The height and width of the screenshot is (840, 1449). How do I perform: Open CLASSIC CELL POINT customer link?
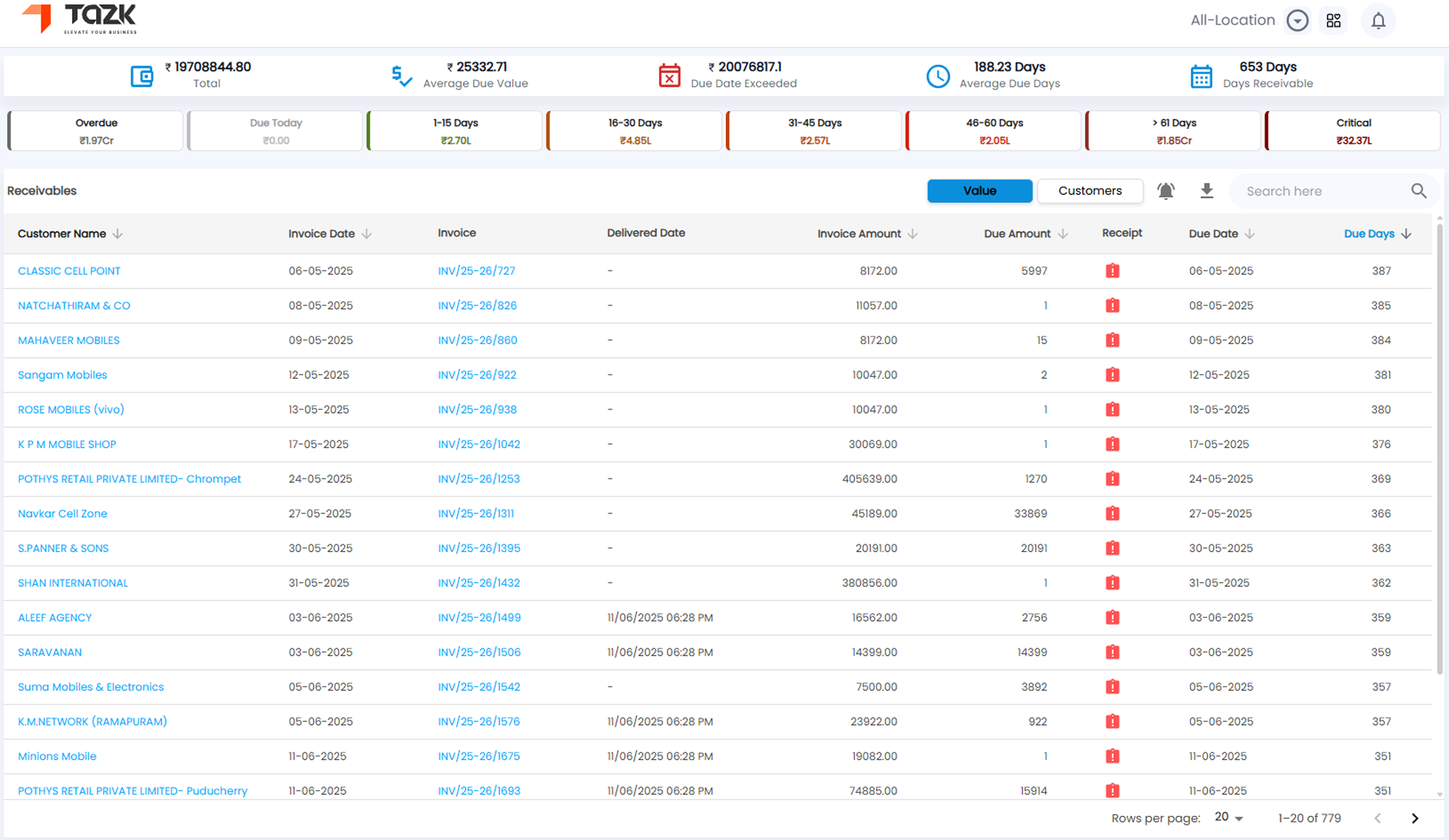pos(69,271)
